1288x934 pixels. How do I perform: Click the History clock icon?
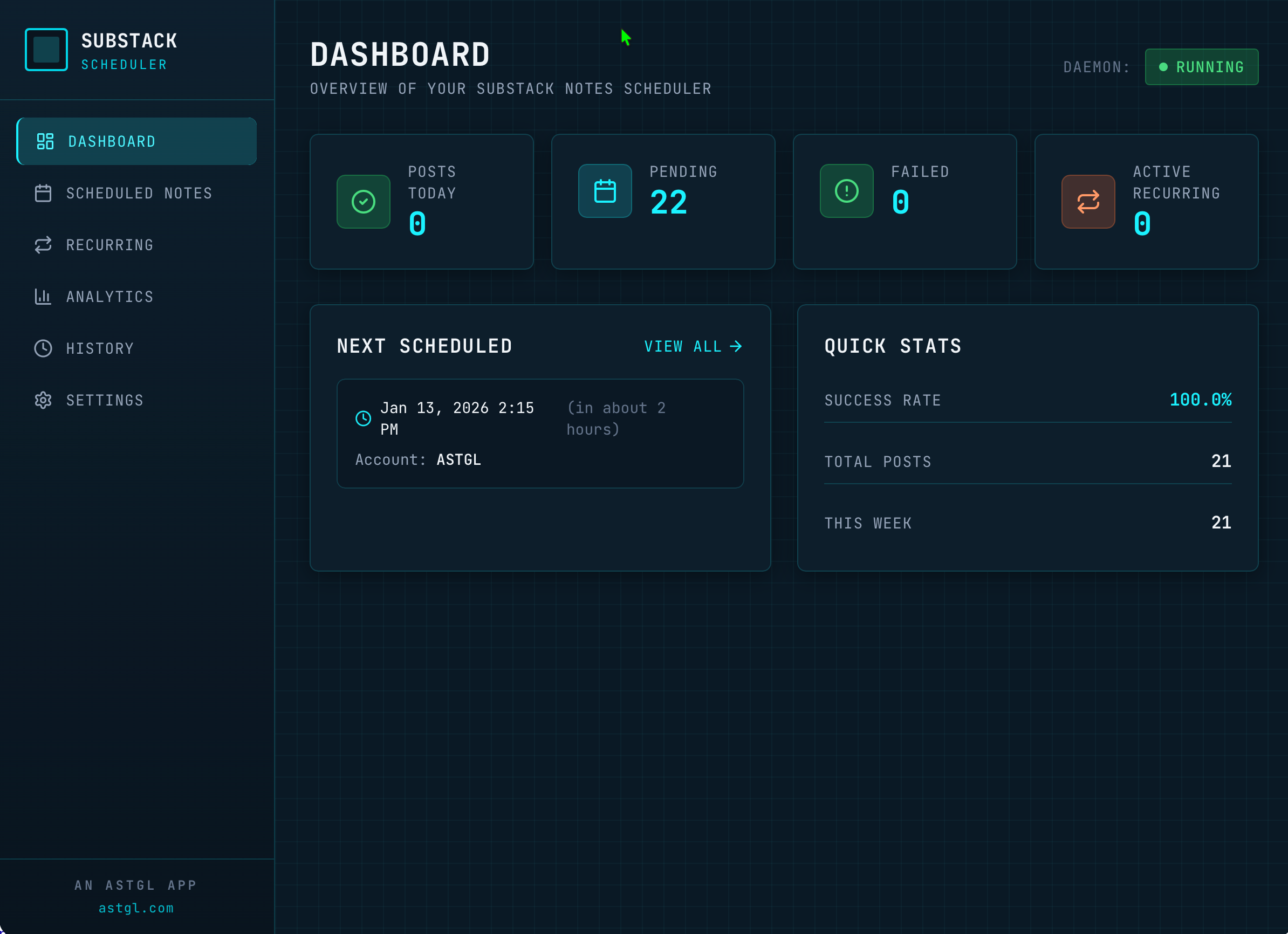pyautogui.click(x=43, y=348)
